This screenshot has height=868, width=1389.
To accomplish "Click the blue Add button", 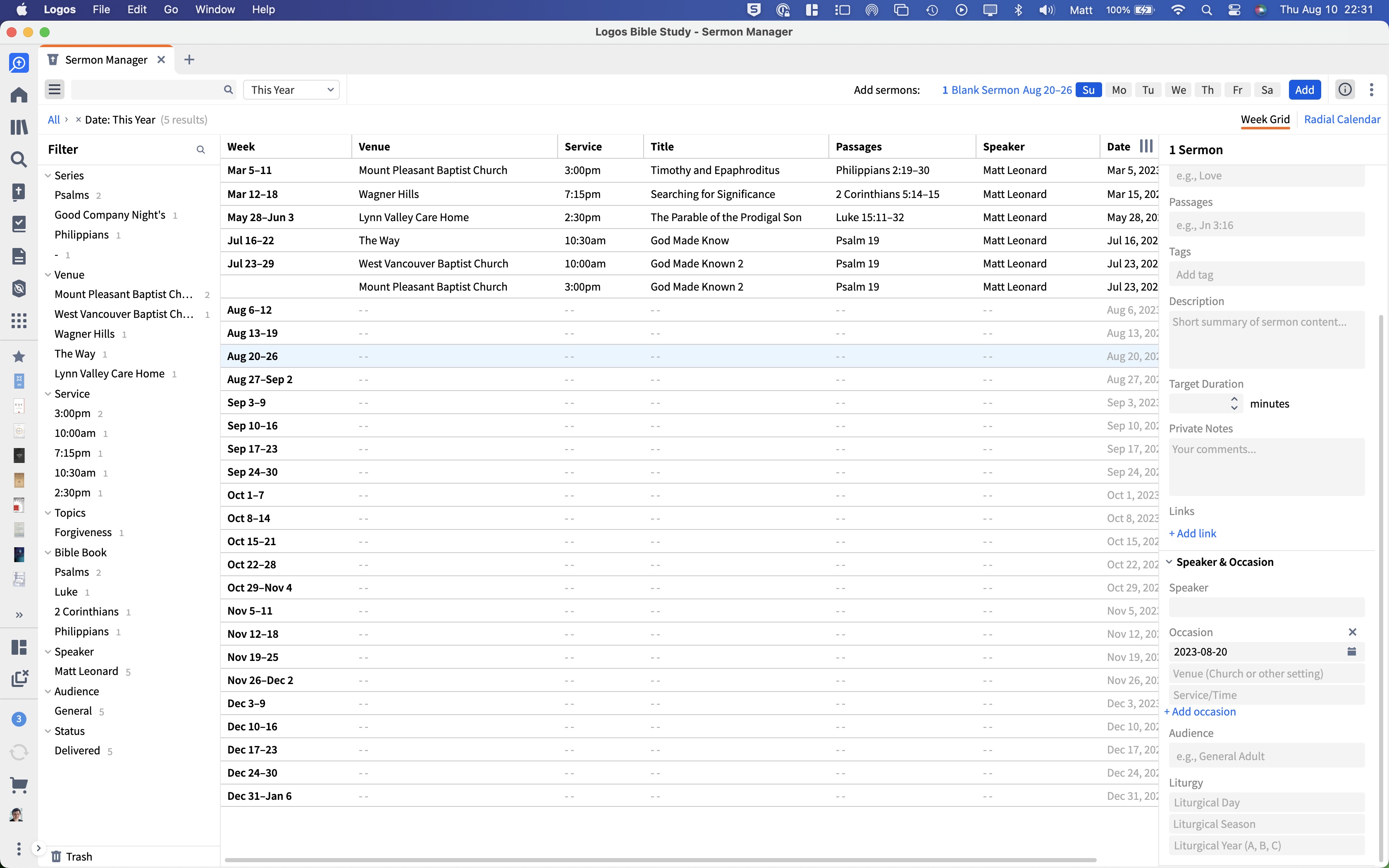I will (x=1304, y=90).
